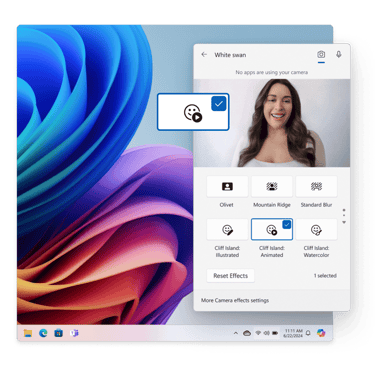Show hidden icons in system tray
The height and width of the screenshot is (366, 375).
click(236, 333)
